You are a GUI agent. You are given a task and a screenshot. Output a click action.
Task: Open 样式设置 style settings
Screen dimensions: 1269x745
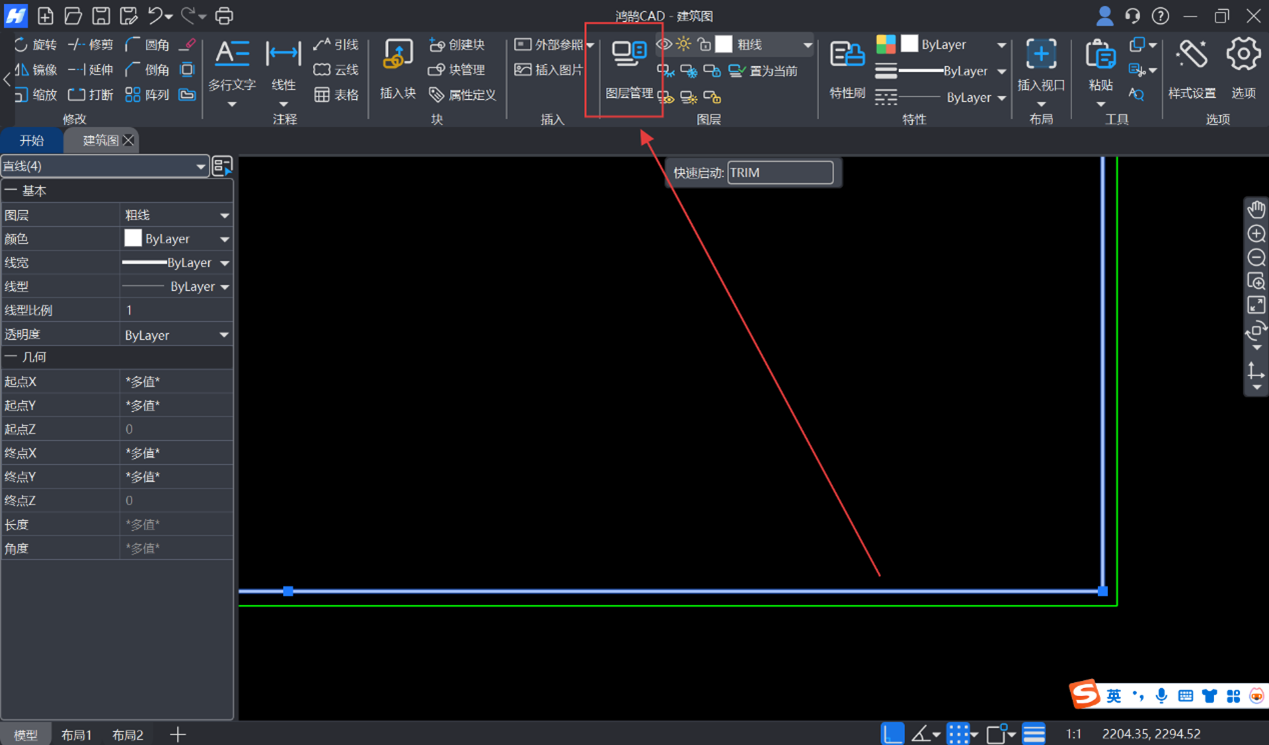(x=1191, y=68)
